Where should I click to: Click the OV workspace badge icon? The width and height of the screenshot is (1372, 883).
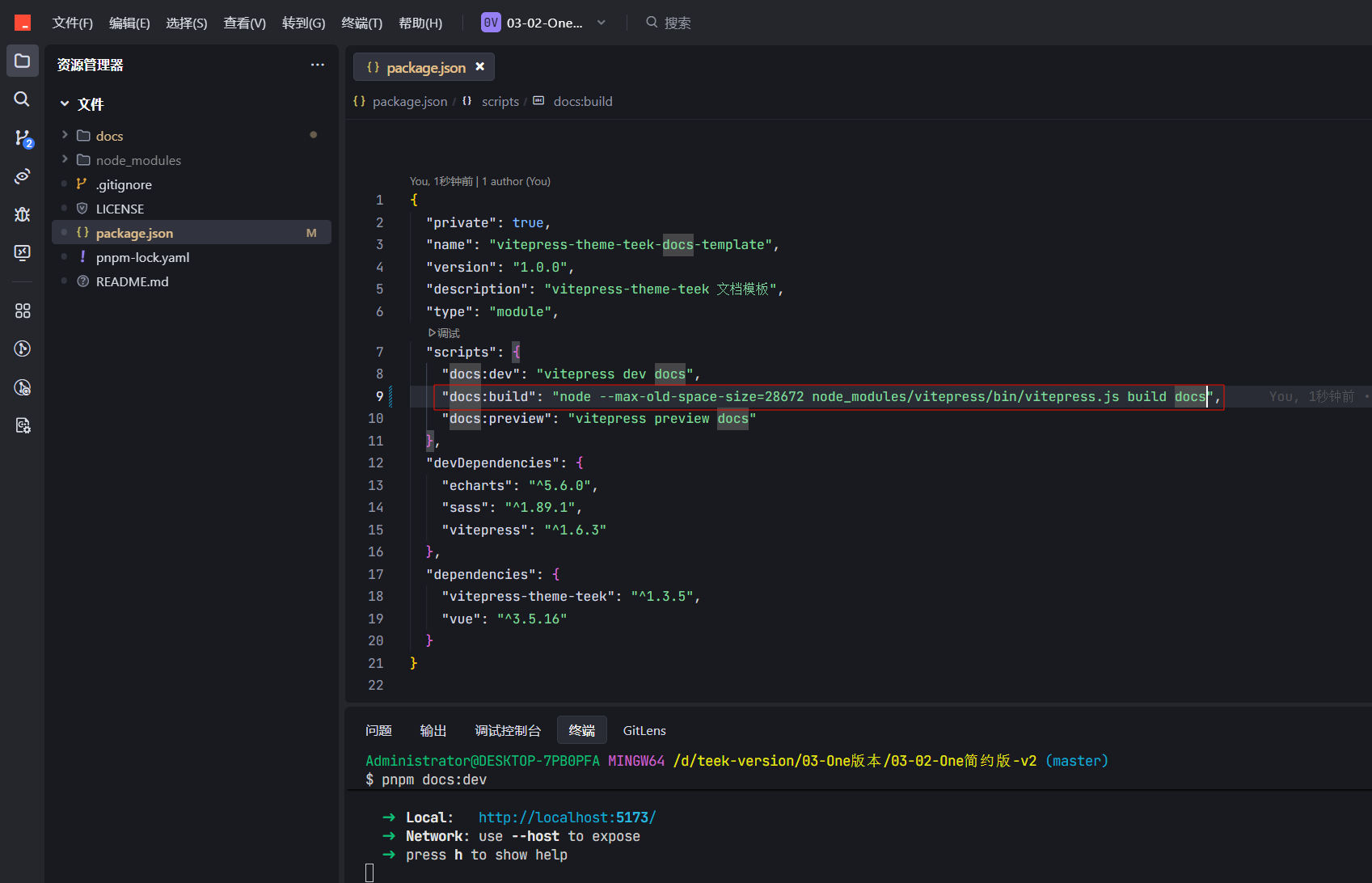click(491, 23)
